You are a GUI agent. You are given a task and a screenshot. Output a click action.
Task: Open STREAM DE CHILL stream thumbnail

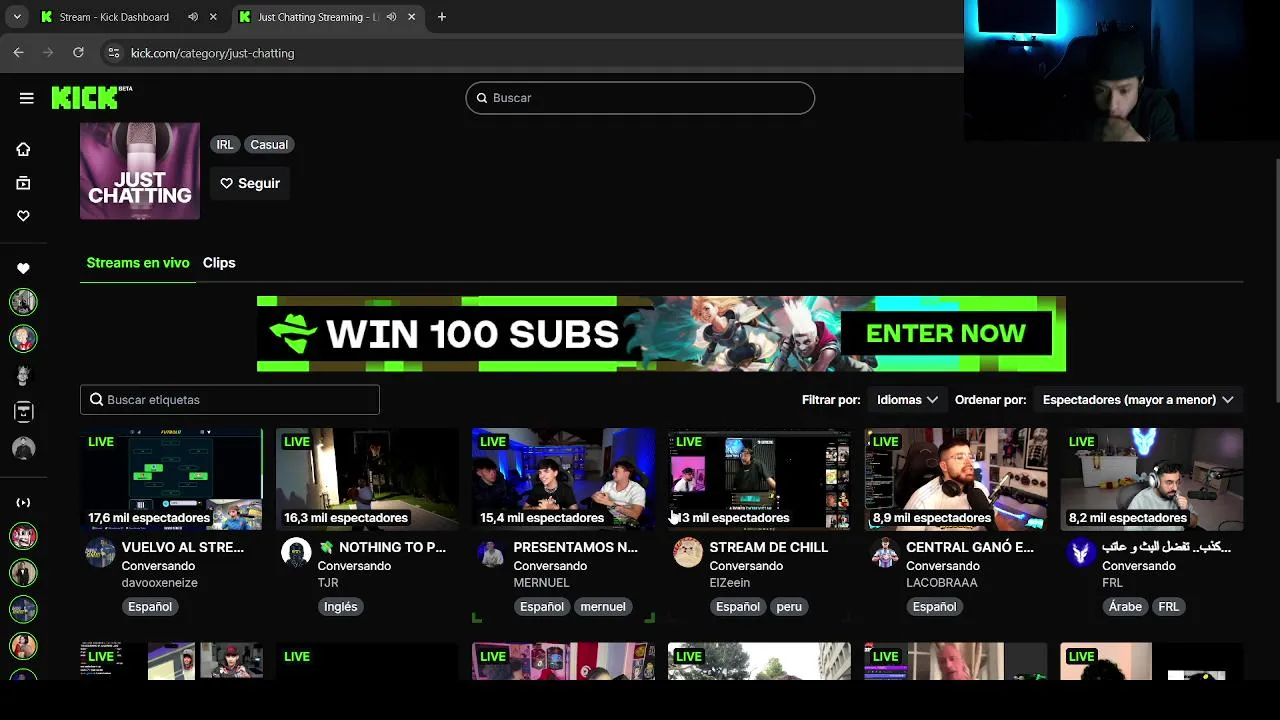[759, 479]
